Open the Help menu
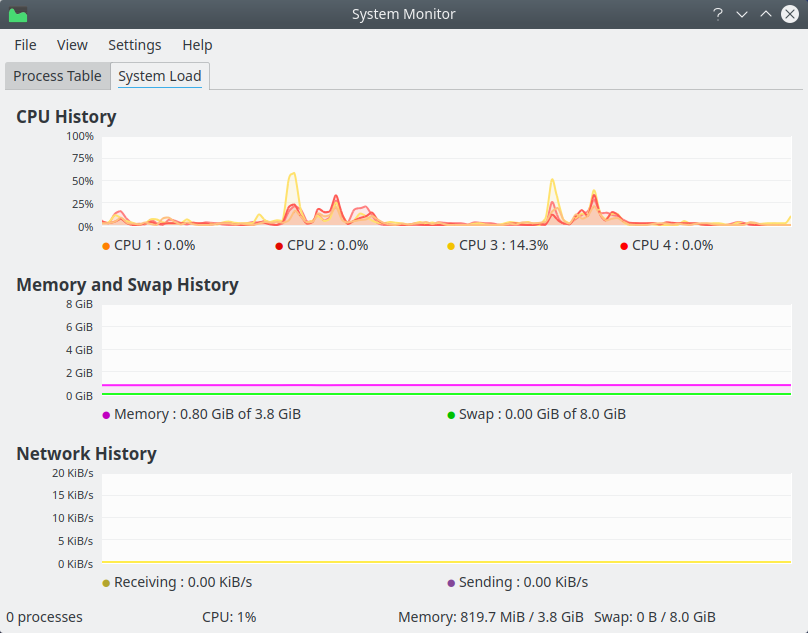The width and height of the screenshot is (808, 633). [197, 45]
